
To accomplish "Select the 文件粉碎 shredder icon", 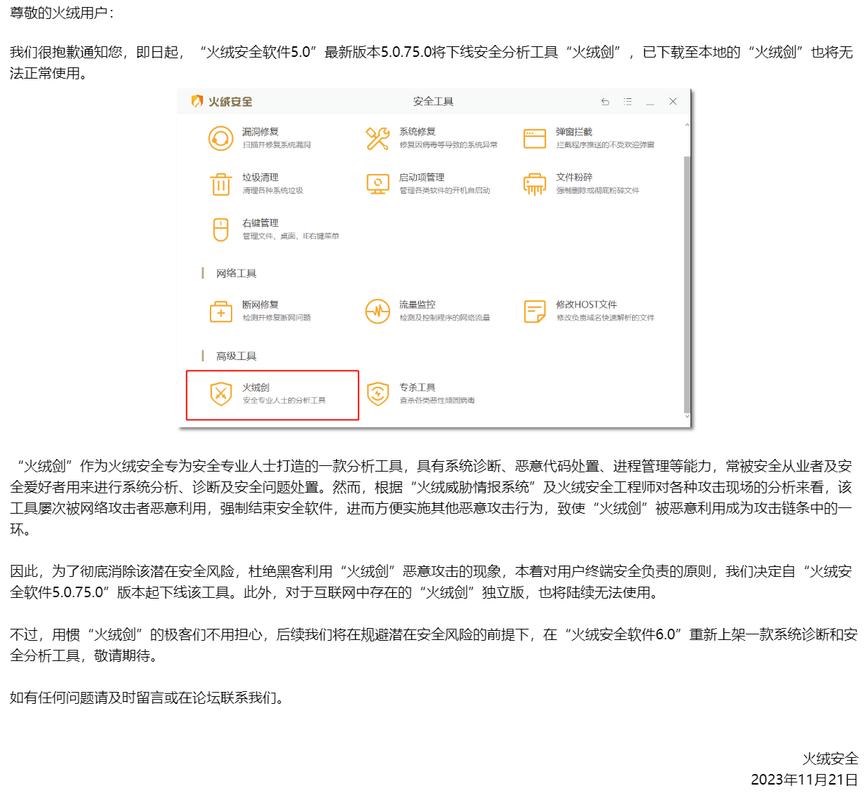I will click(x=534, y=184).
